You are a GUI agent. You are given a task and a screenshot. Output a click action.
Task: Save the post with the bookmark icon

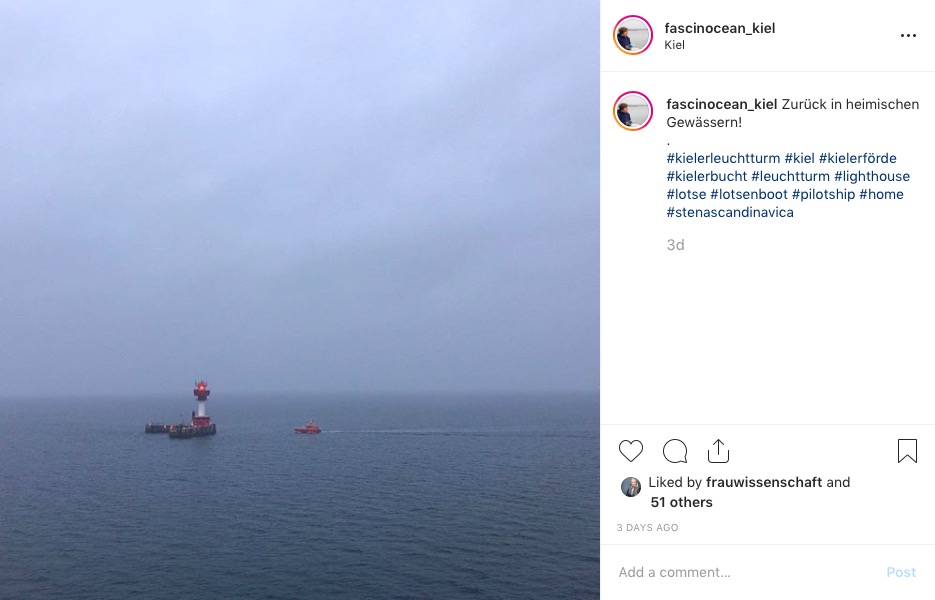(907, 451)
